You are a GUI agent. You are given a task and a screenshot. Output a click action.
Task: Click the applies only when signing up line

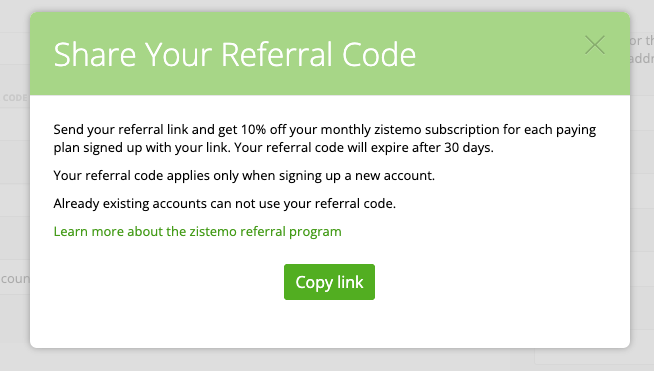[x=244, y=176]
